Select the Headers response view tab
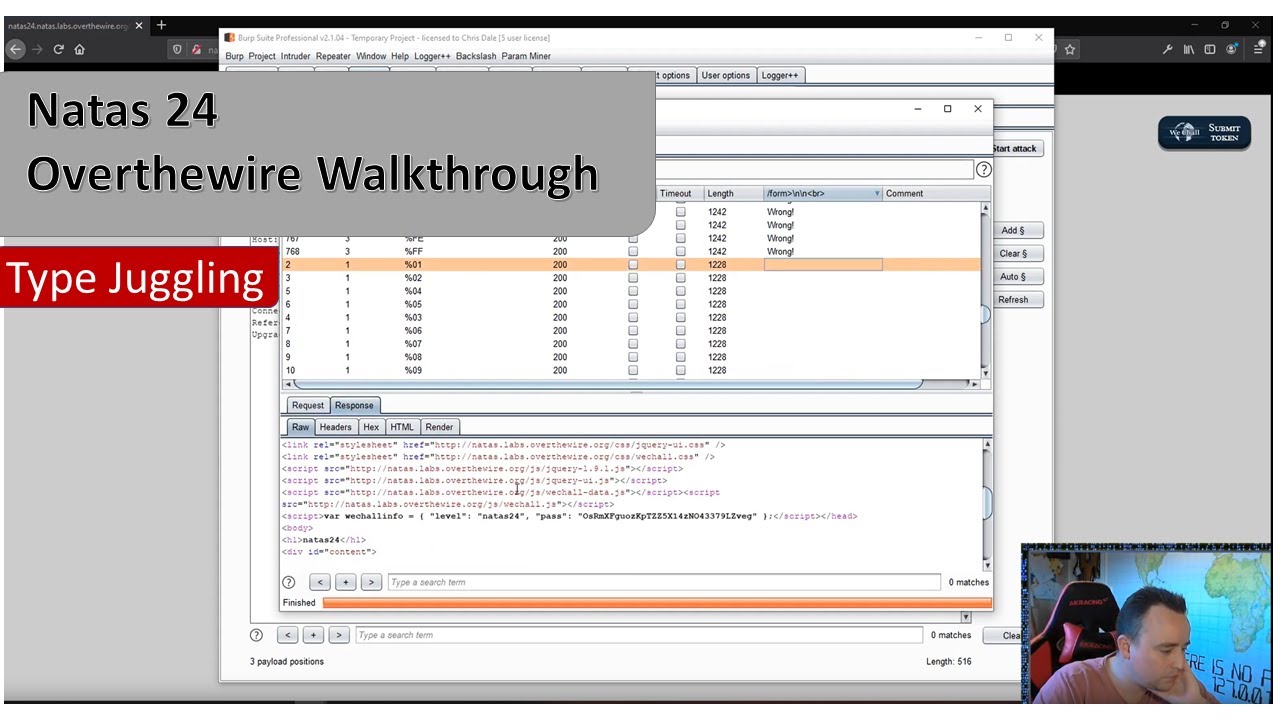 [336, 427]
